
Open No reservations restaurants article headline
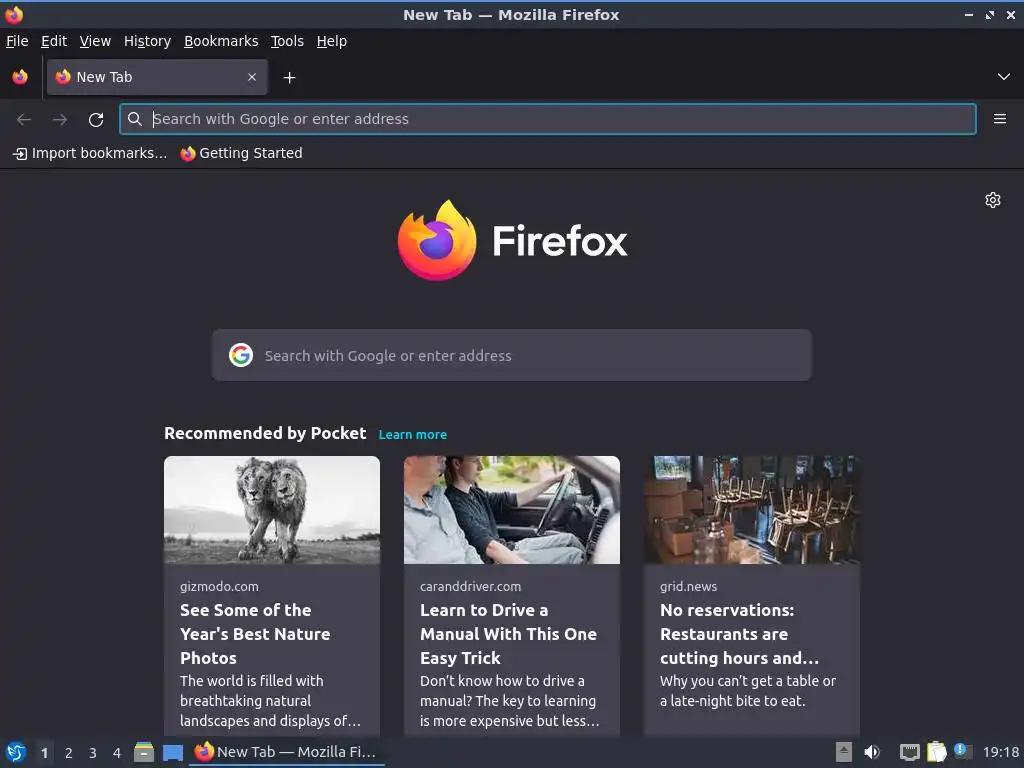point(739,633)
